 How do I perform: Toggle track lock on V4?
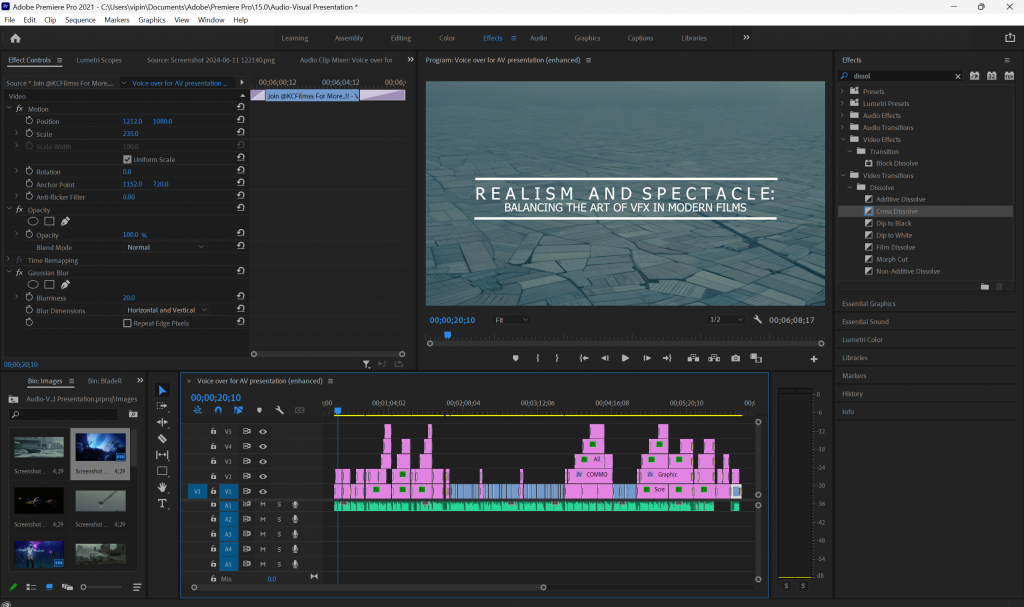213,446
